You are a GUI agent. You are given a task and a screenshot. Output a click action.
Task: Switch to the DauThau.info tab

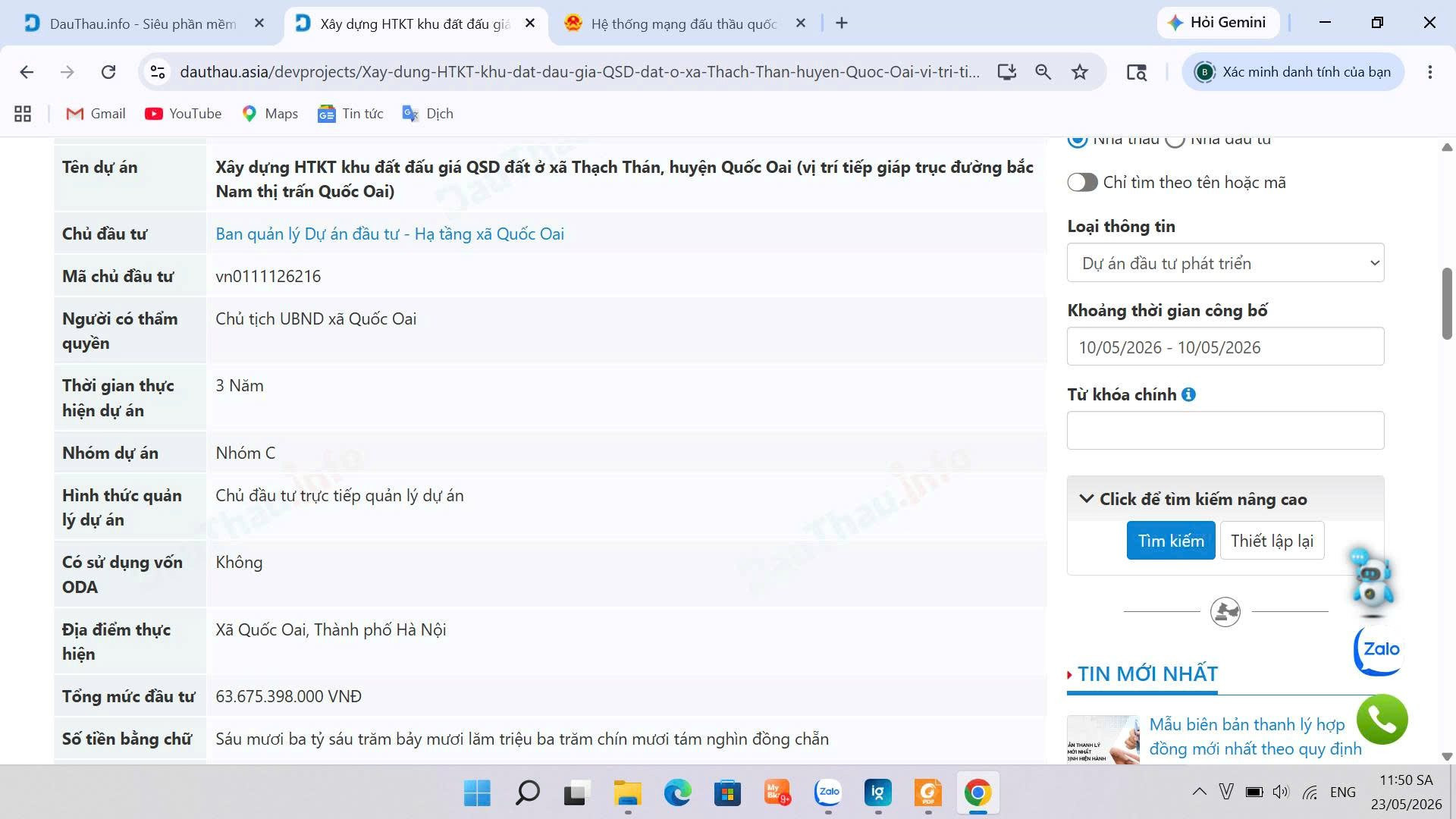click(x=144, y=24)
